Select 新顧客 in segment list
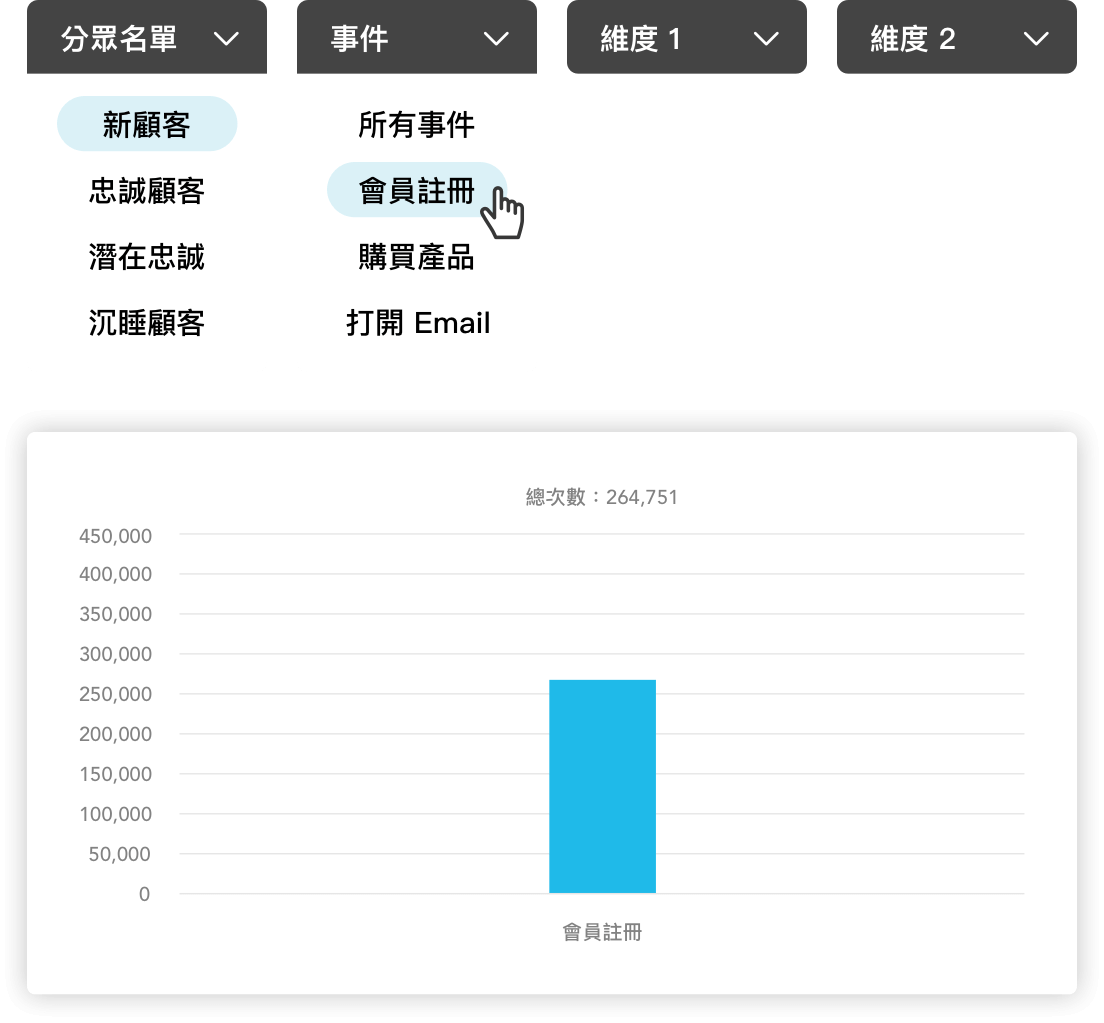Viewport: 1104px width, 1023px height. coord(147,124)
